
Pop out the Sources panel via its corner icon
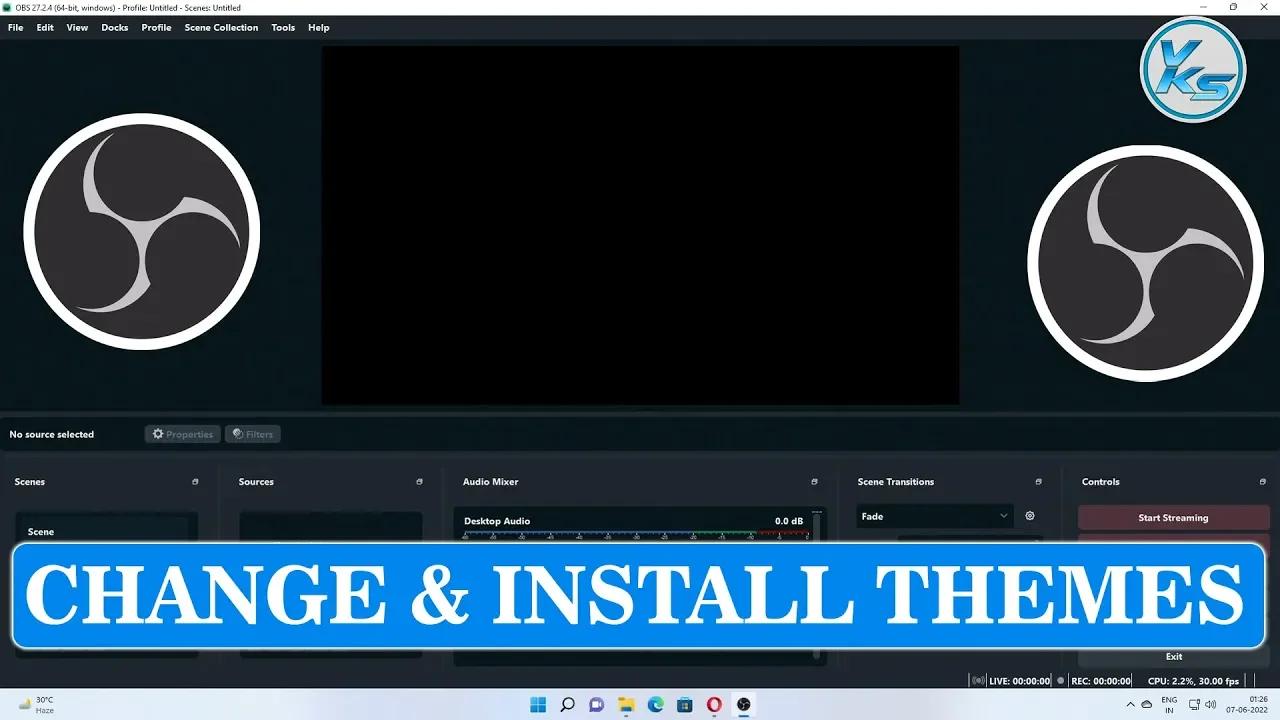pos(419,481)
